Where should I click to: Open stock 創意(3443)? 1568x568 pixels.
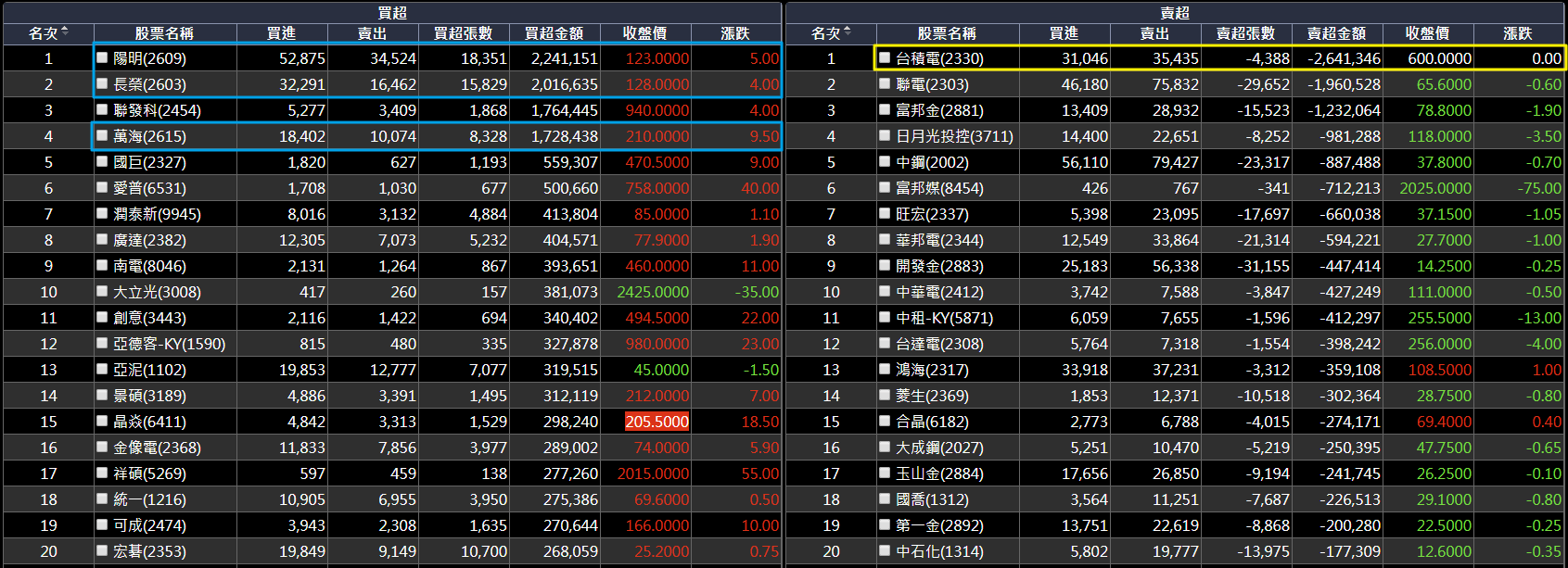click(149, 318)
